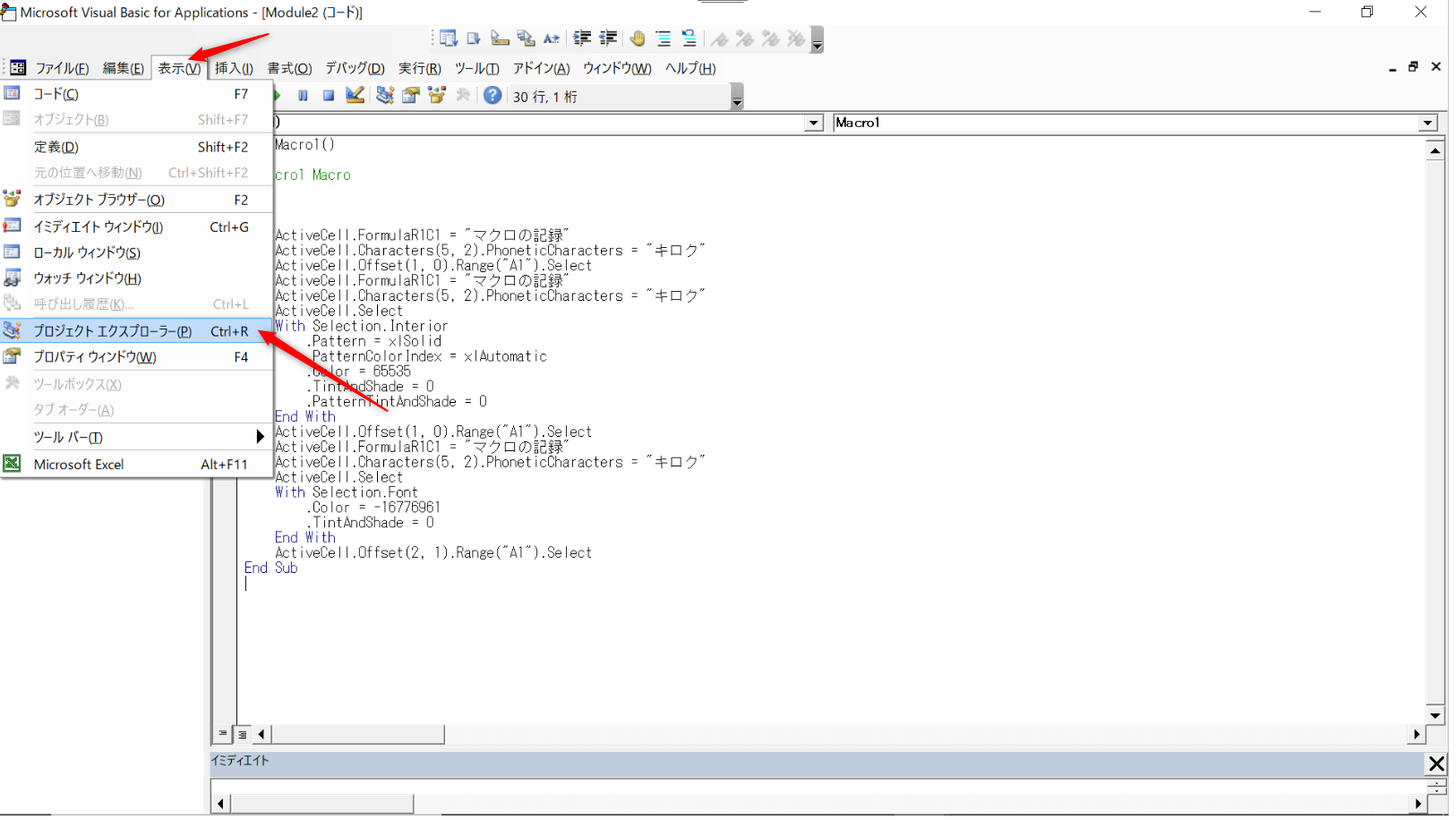Select ウォッチ ウィンドウ(H) menu entry

(x=137, y=278)
